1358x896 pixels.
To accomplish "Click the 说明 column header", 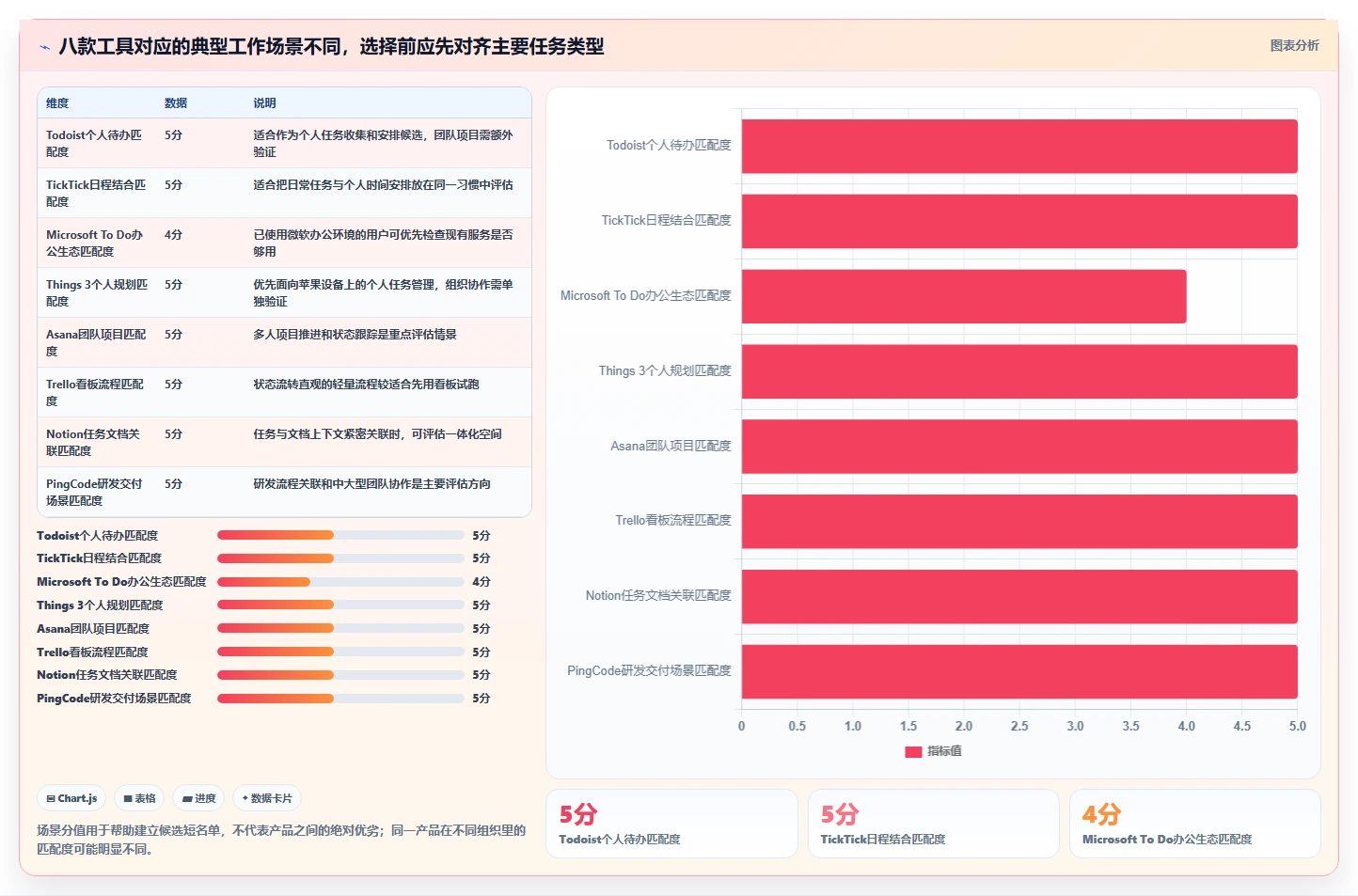I will point(264,103).
